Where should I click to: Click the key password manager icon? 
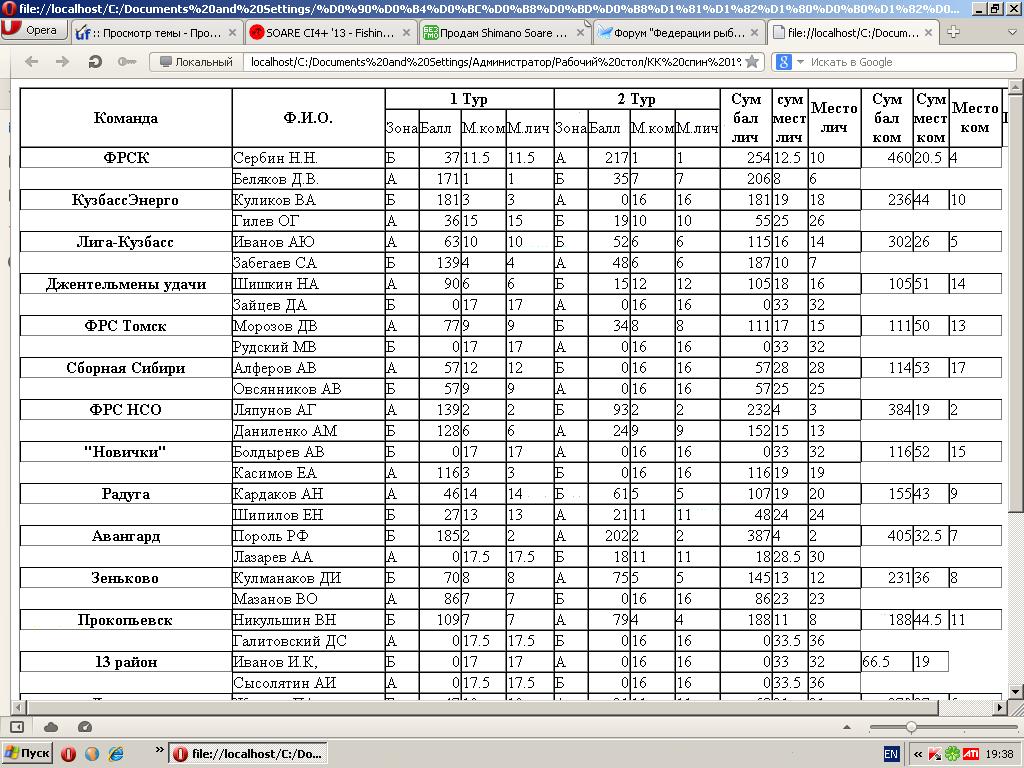127,62
